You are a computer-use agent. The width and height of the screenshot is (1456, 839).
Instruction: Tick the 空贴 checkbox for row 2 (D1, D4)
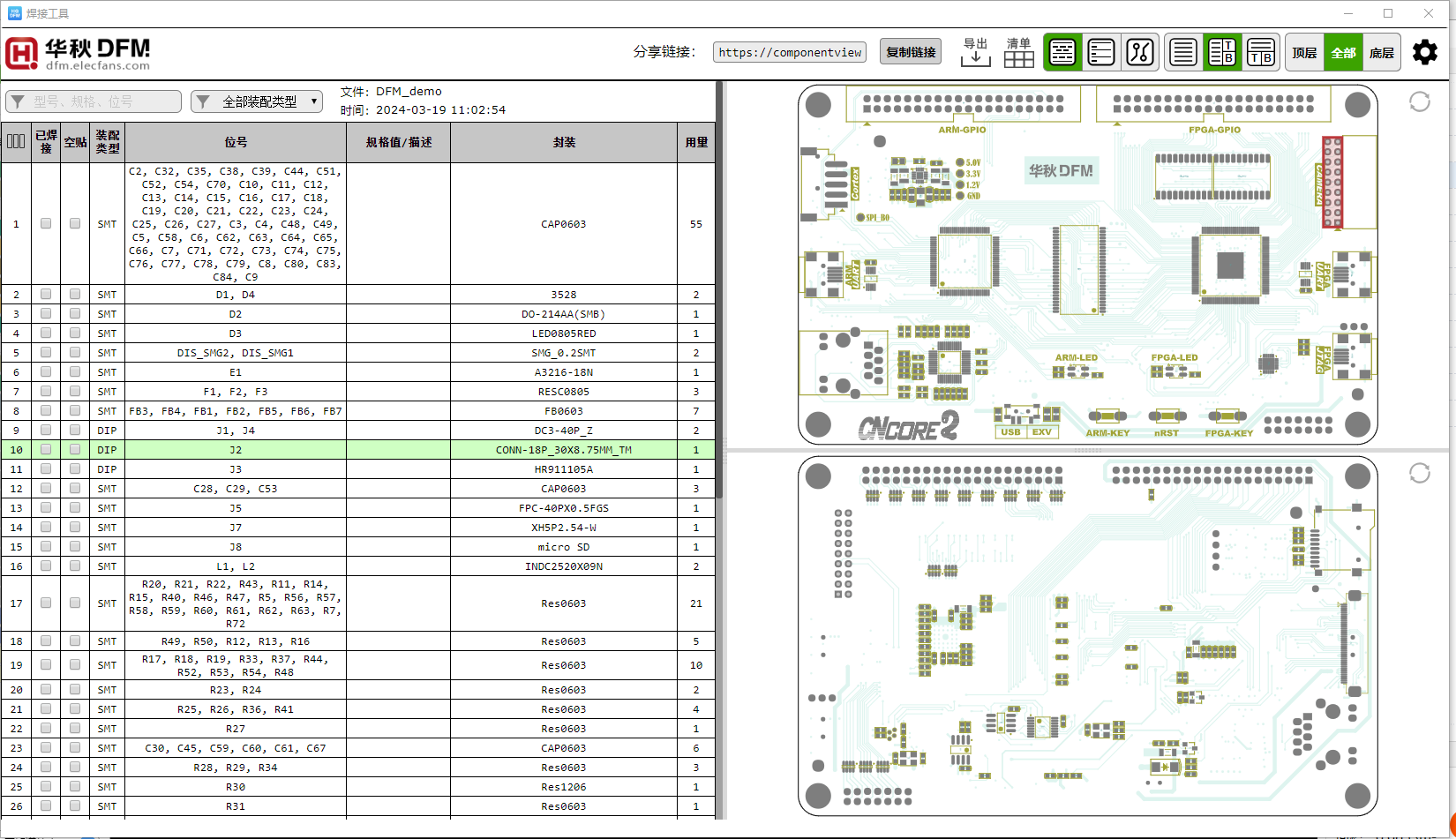[x=75, y=295]
